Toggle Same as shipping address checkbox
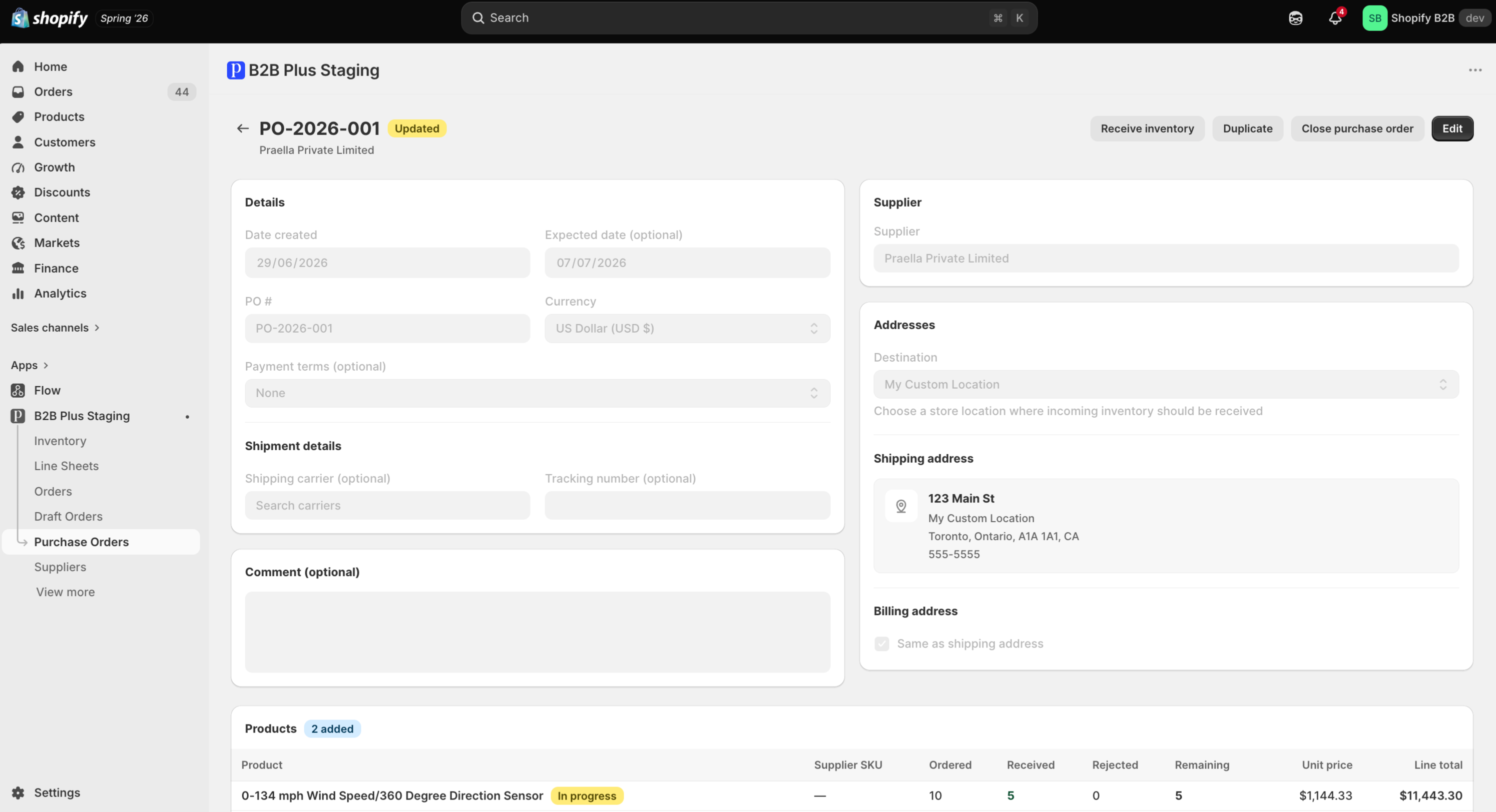Viewport: 1496px width, 812px height. pyautogui.click(x=881, y=644)
